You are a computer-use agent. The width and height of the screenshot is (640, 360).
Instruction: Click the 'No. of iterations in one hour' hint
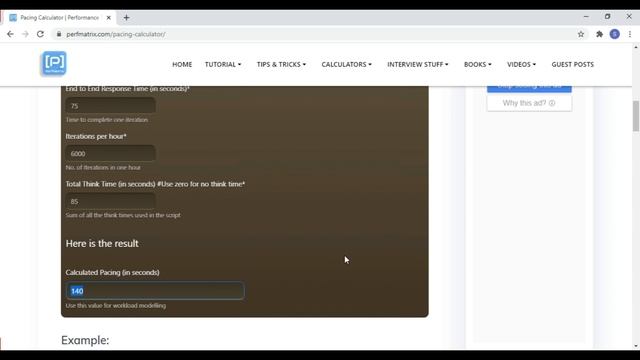(103, 167)
